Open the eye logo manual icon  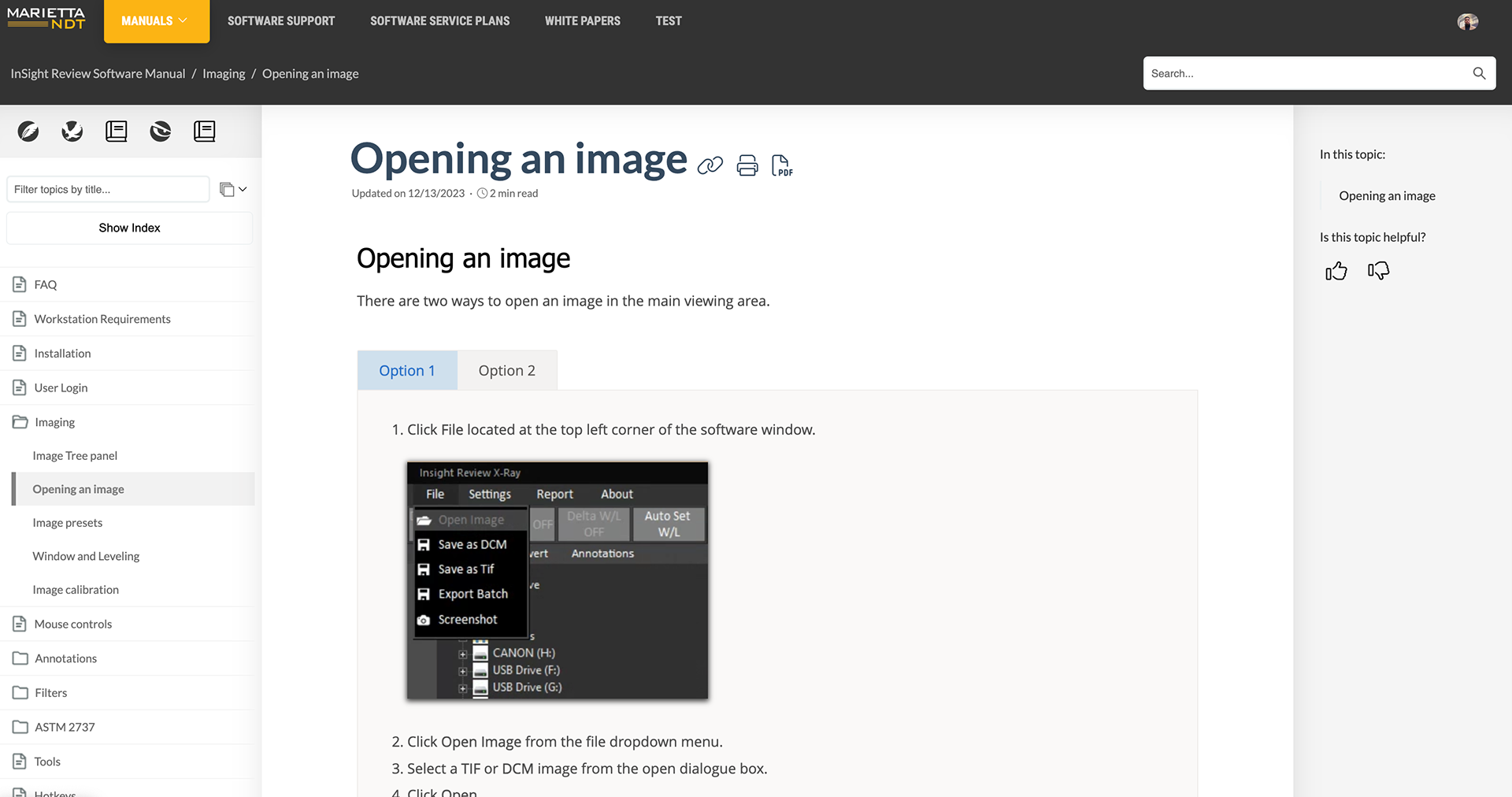tap(161, 132)
